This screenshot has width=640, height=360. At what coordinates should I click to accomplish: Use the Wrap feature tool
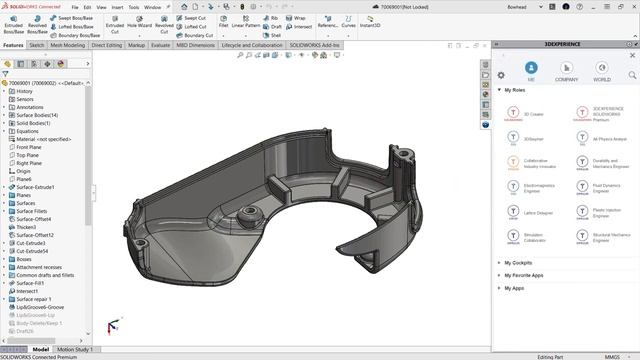296,18
